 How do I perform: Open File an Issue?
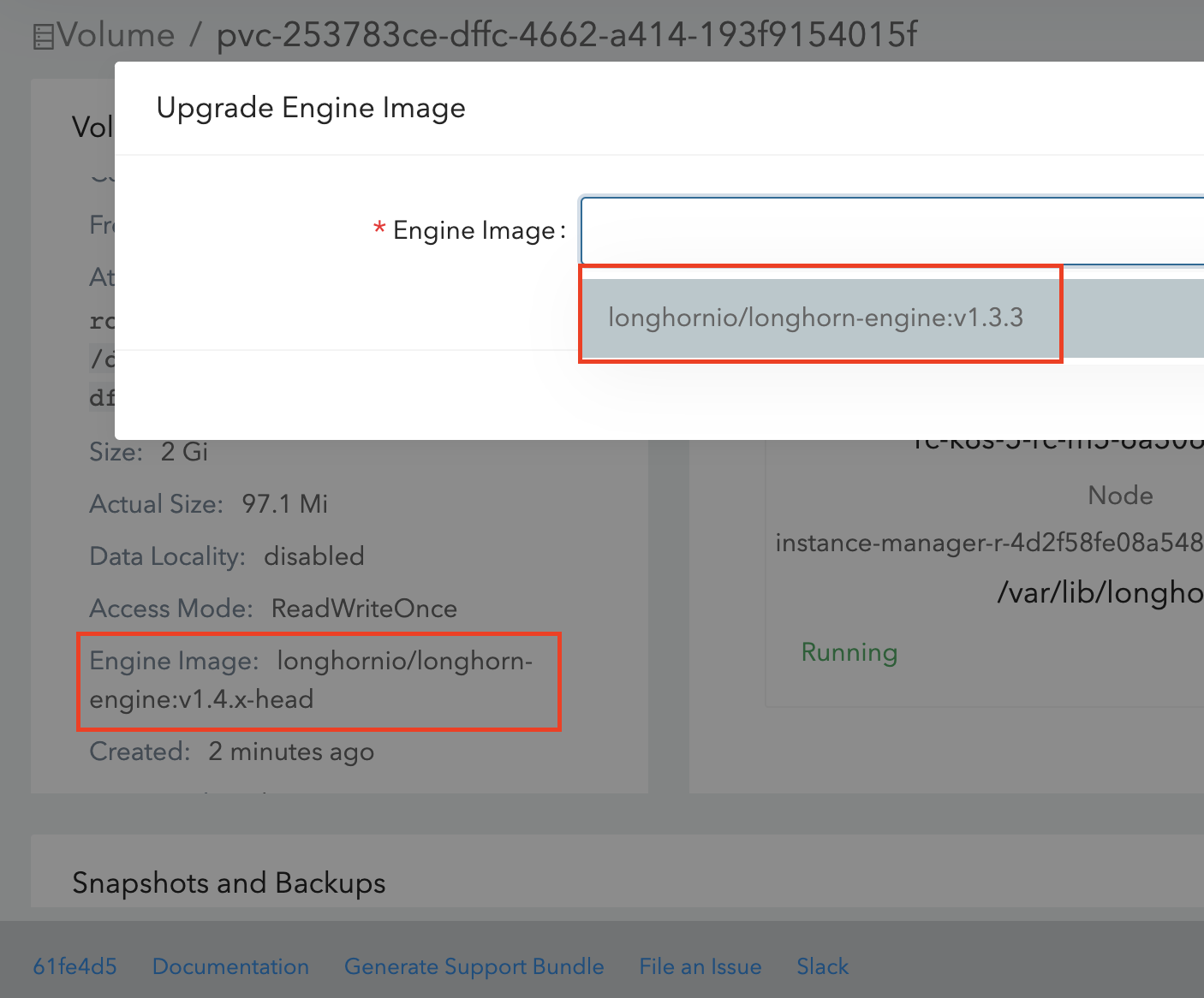tap(700, 966)
